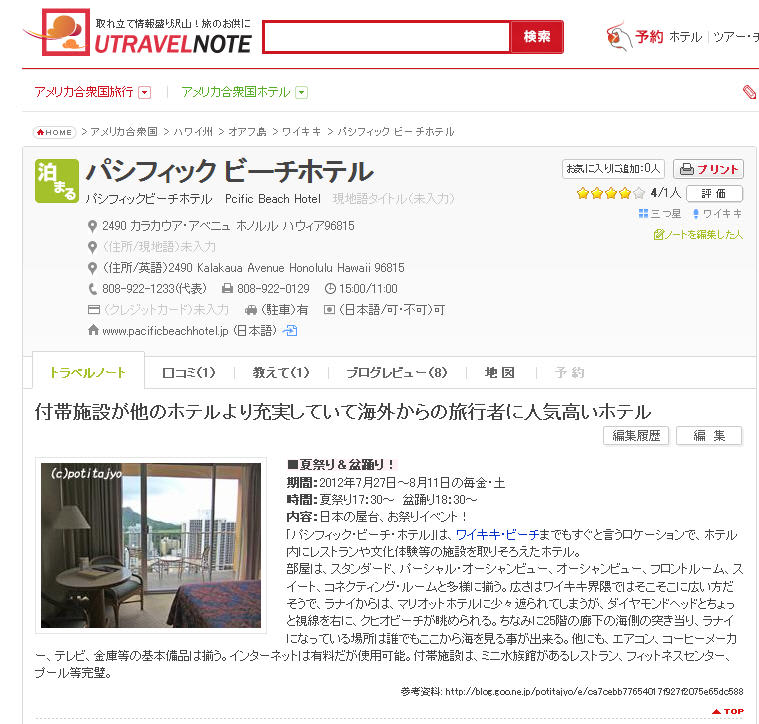Click the HOME breadcrumb icon

pos(55,132)
